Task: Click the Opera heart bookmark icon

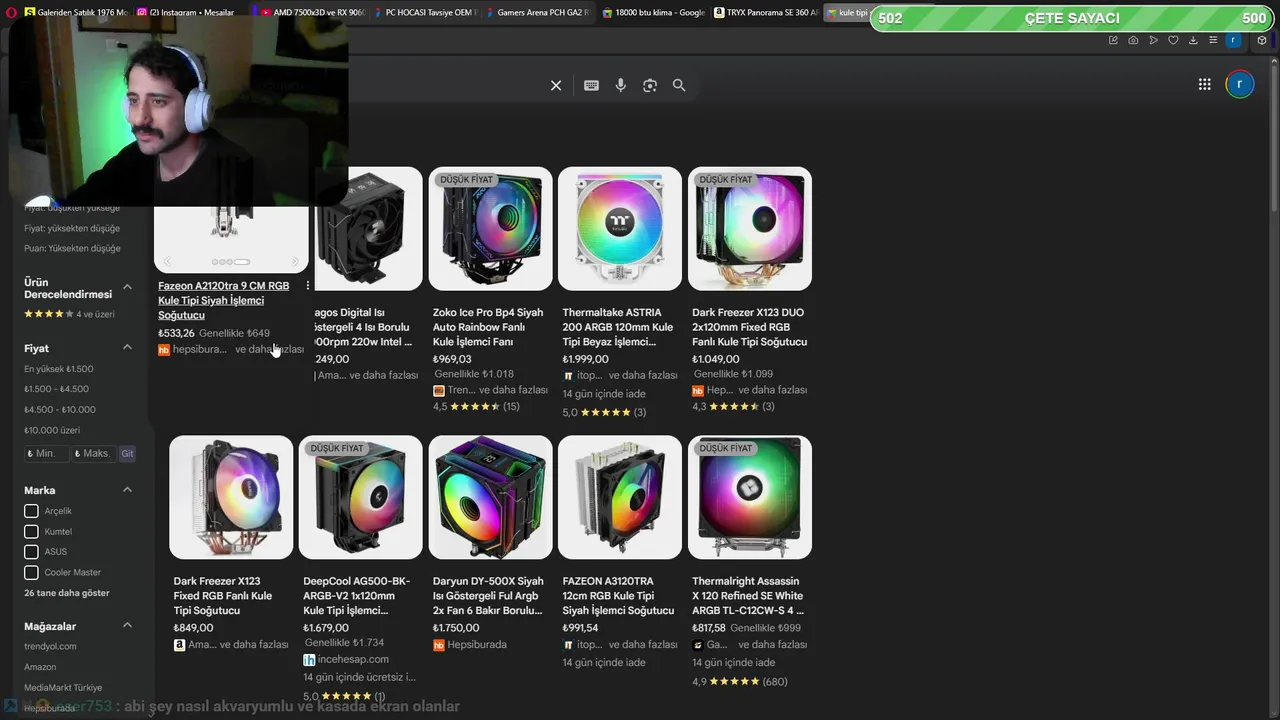Action: click(1173, 40)
